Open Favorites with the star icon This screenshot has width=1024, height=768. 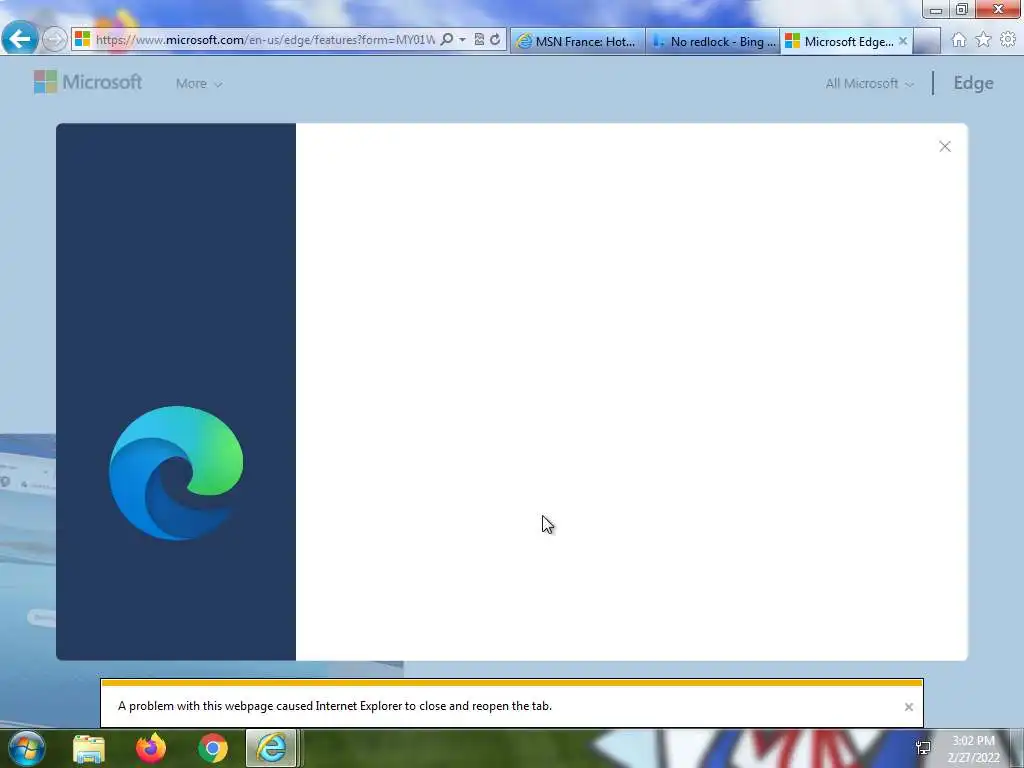coord(983,40)
